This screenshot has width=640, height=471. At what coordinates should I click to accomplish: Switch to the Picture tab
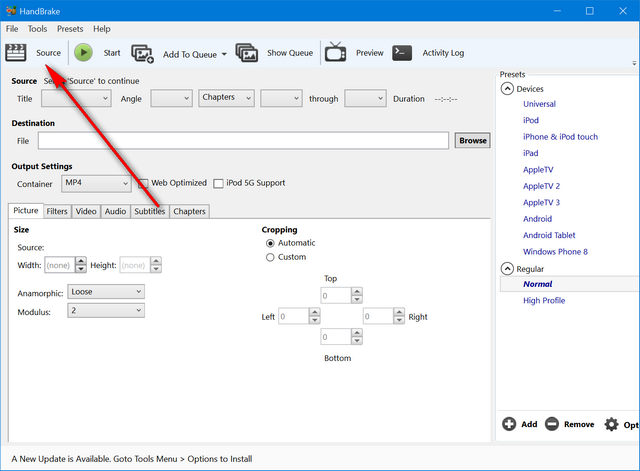click(26, 211)
